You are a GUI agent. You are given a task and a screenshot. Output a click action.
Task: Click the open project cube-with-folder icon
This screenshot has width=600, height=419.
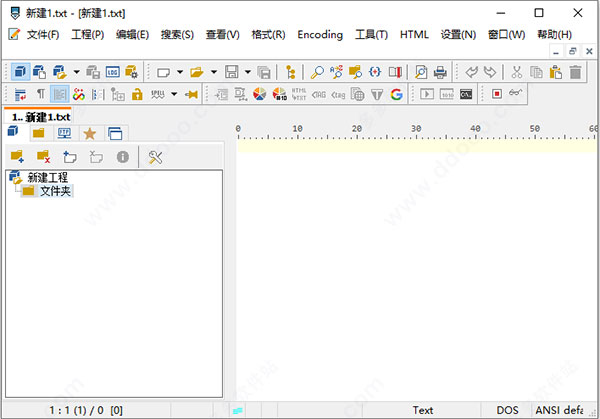[x=60, y=72]
